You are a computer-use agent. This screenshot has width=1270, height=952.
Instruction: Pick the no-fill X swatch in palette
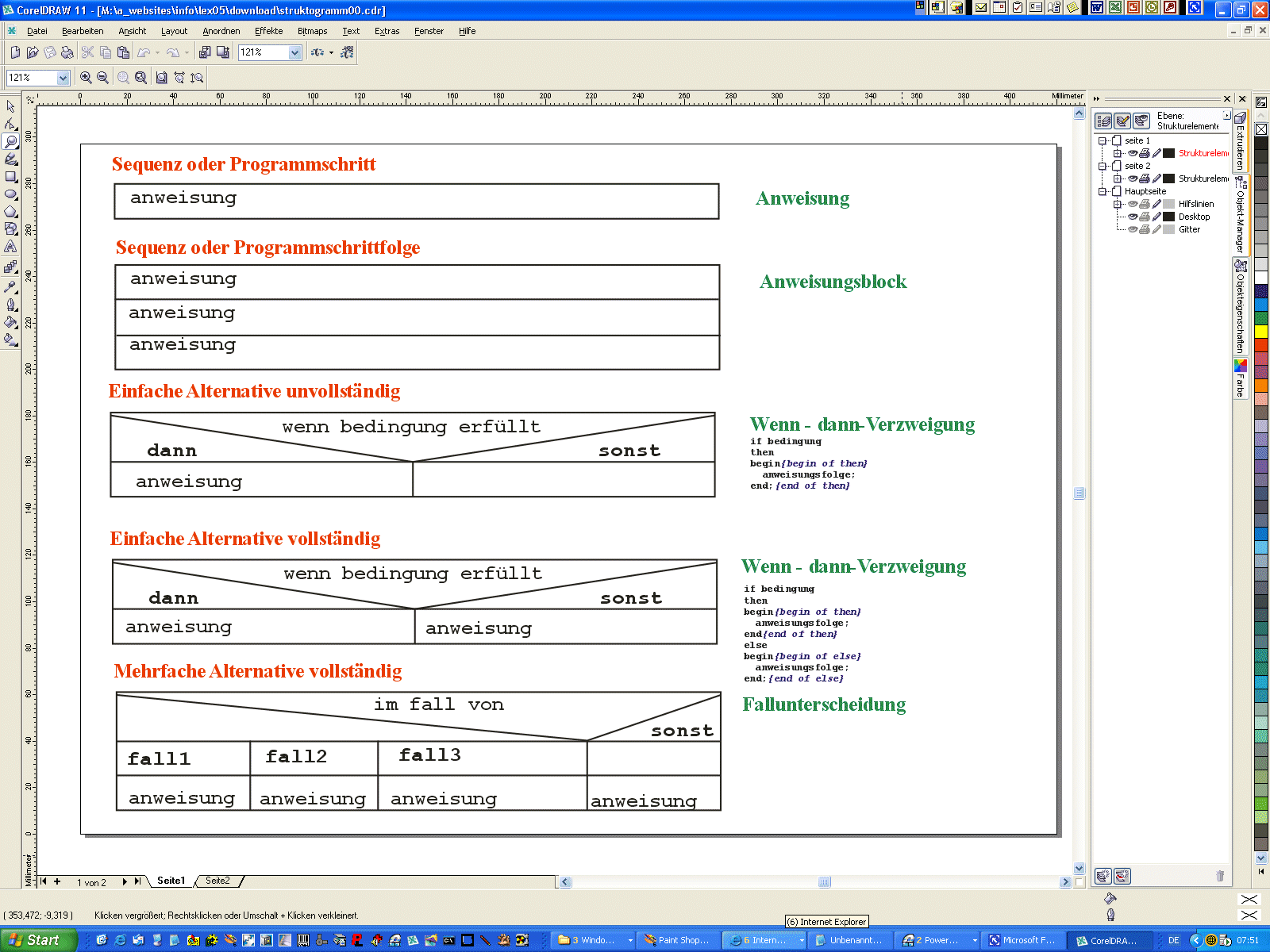click(x=1261, y=129)
